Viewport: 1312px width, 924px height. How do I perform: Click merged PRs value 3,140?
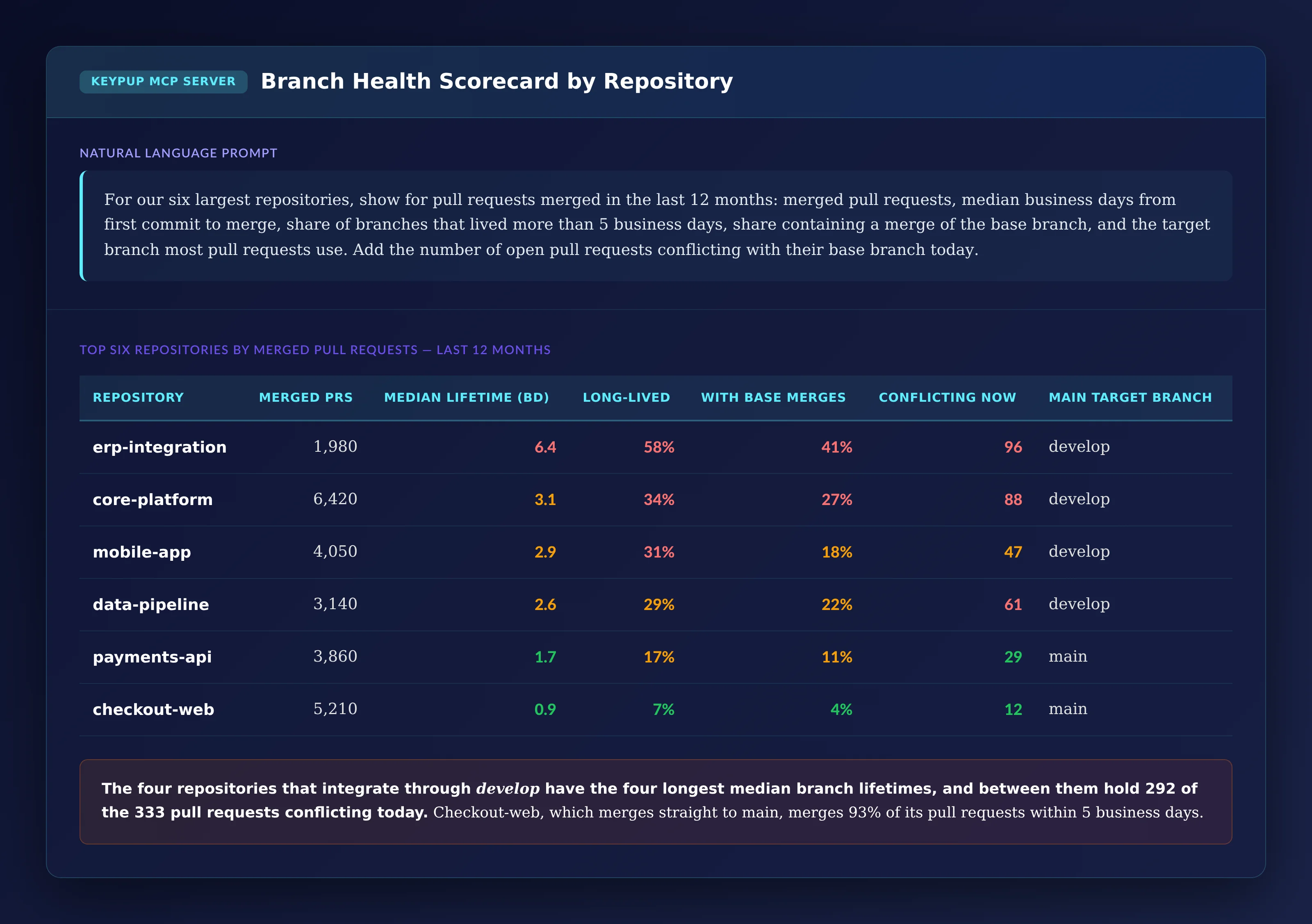(335, 605)
